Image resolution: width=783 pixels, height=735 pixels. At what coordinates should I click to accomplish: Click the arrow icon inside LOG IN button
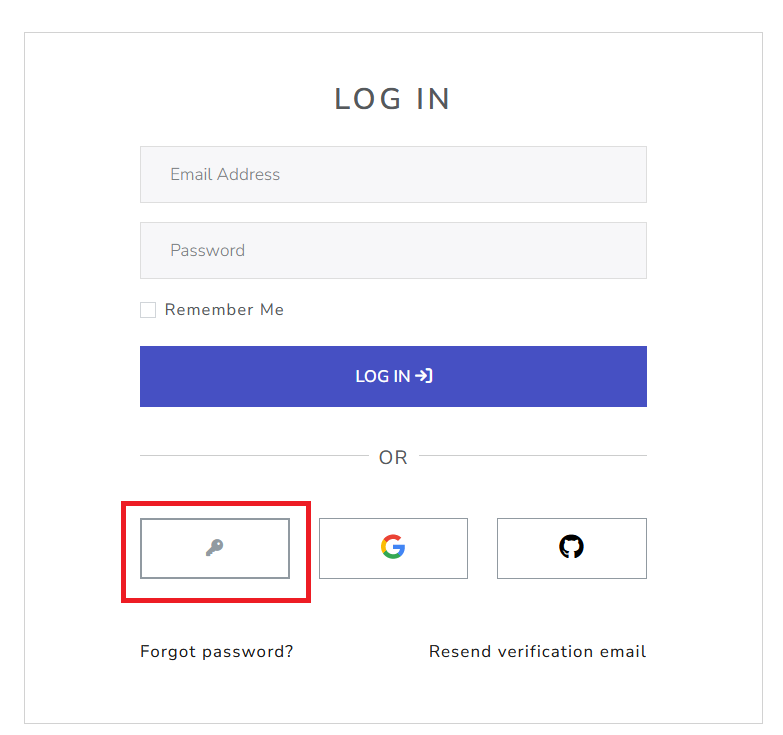424,376
